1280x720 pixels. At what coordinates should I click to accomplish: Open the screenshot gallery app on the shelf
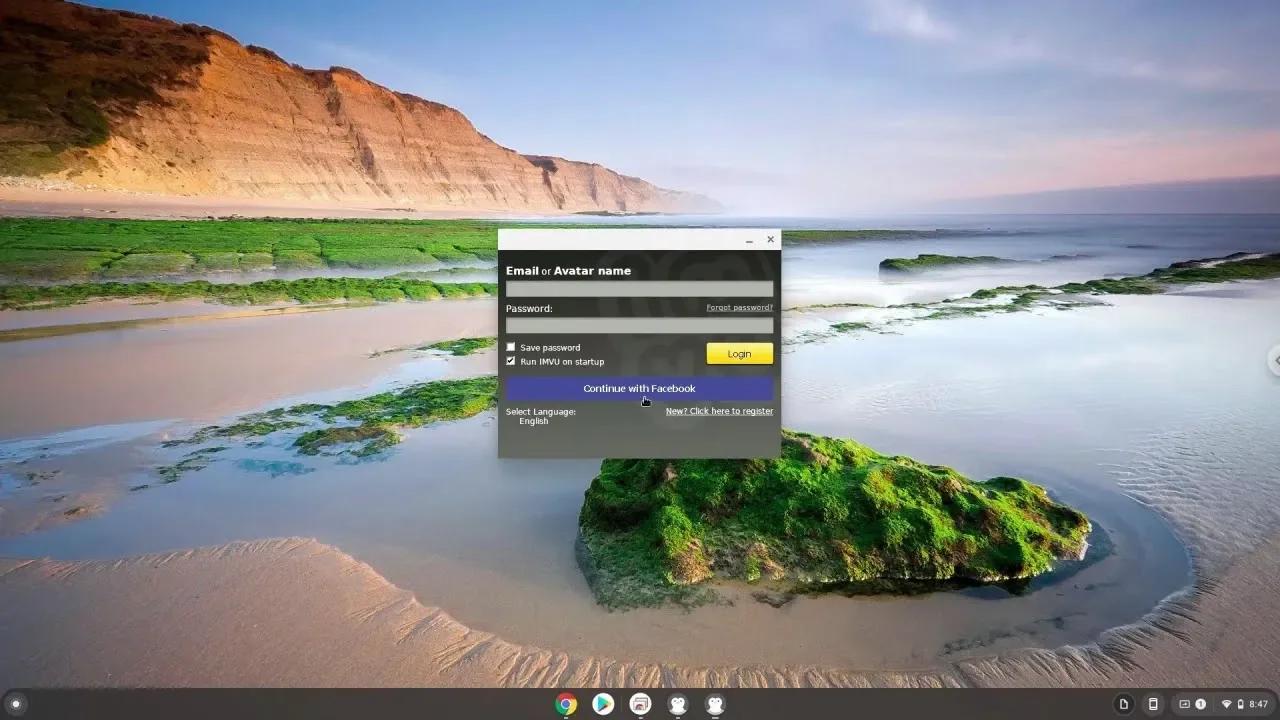[x=640, y=705]
